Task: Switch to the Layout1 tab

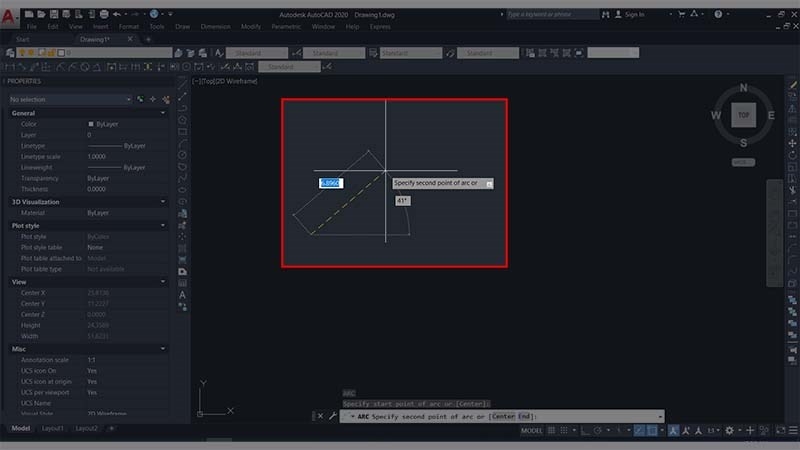Action: [53, 428]
